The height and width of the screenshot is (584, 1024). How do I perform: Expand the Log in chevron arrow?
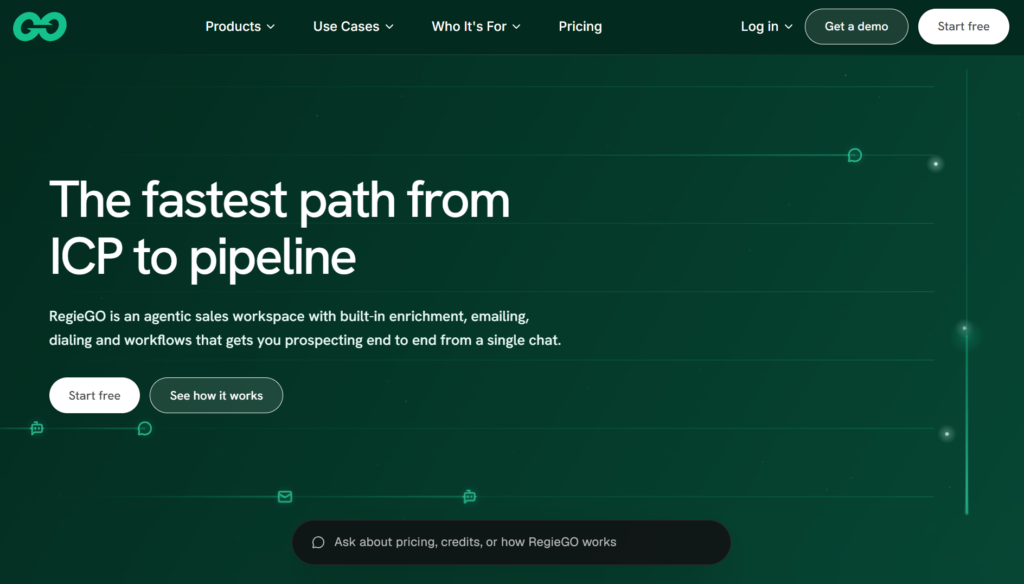tap(788, 27)
